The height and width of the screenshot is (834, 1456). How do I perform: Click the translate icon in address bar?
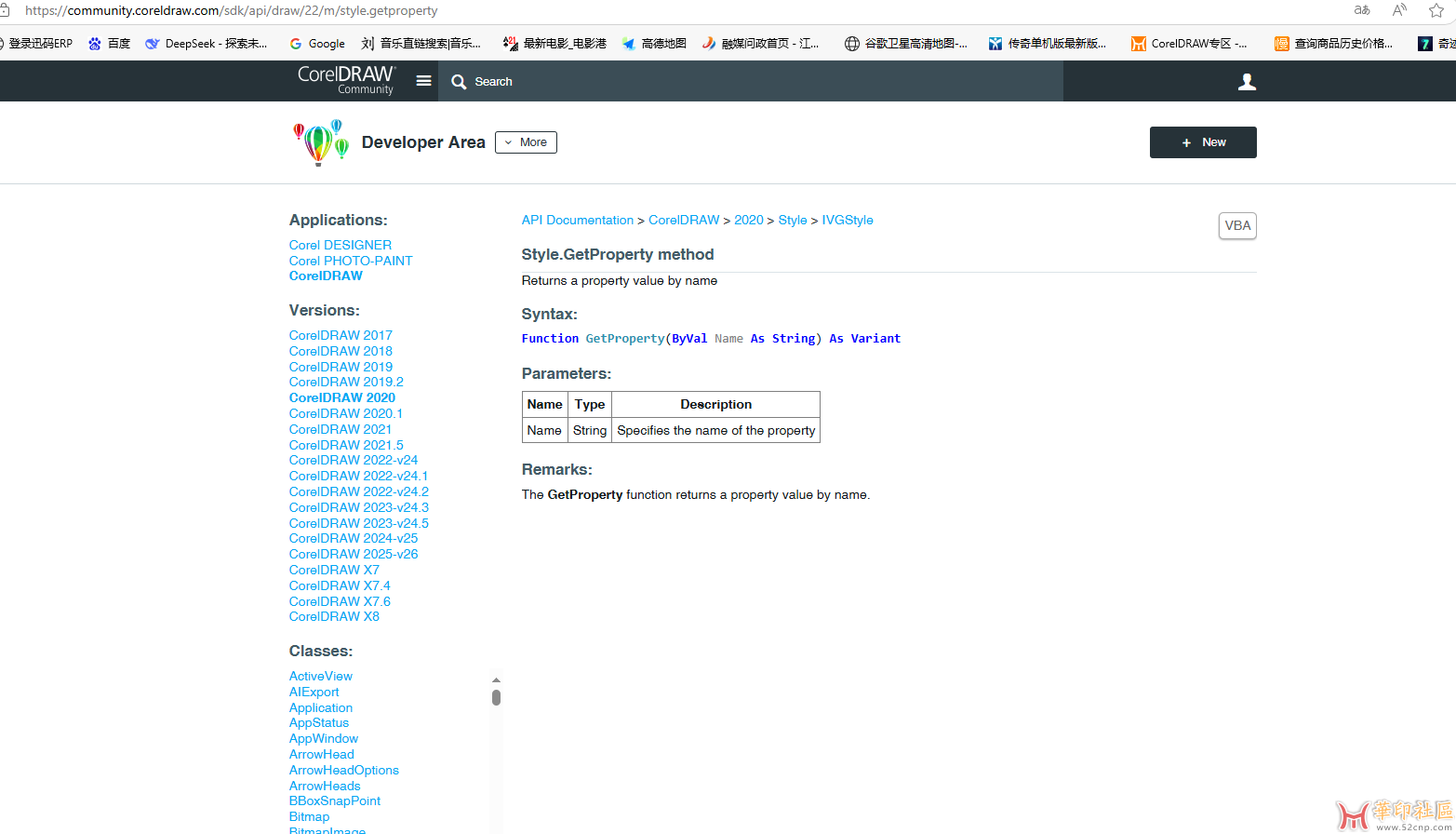click(1362, 10)
